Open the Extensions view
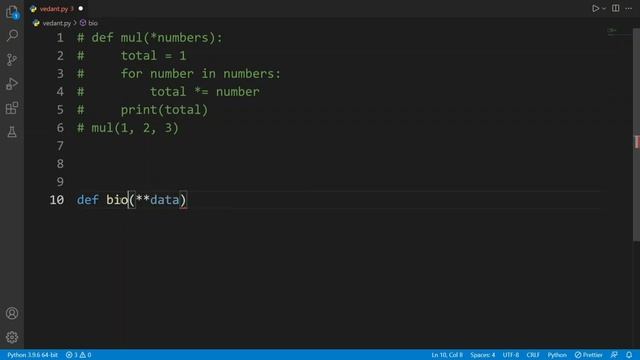 click(x=12, y=108)
